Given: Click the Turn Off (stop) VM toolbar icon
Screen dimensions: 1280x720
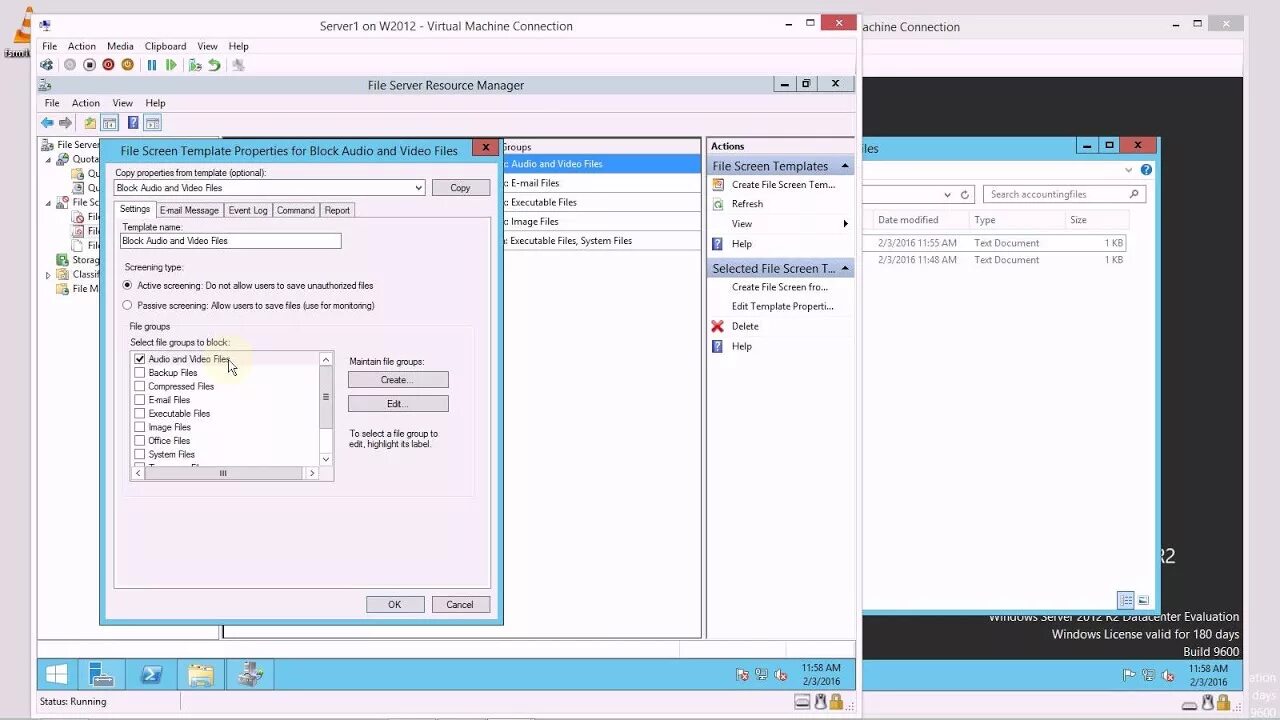Looking at the screenshot, I should click(89, 65).
